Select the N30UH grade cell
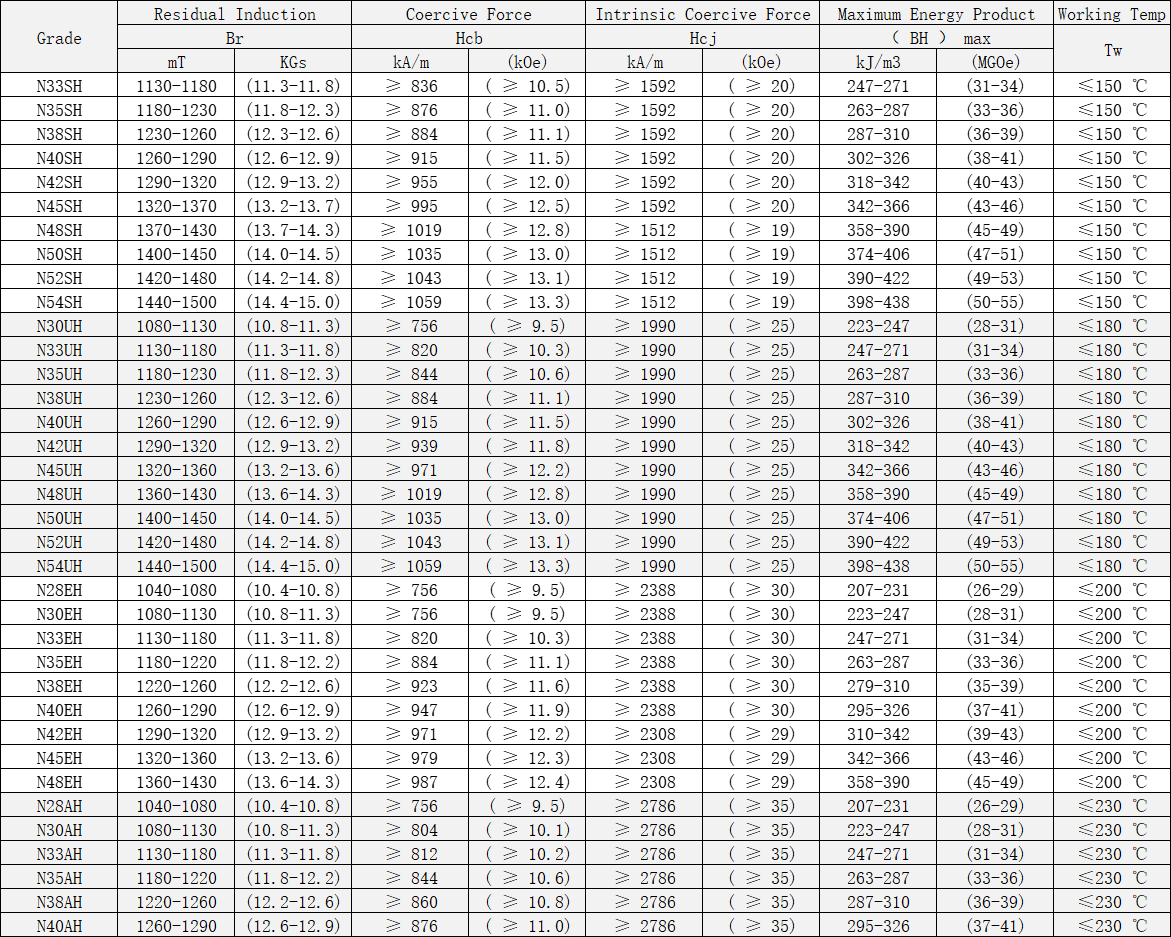 [59, 326]
